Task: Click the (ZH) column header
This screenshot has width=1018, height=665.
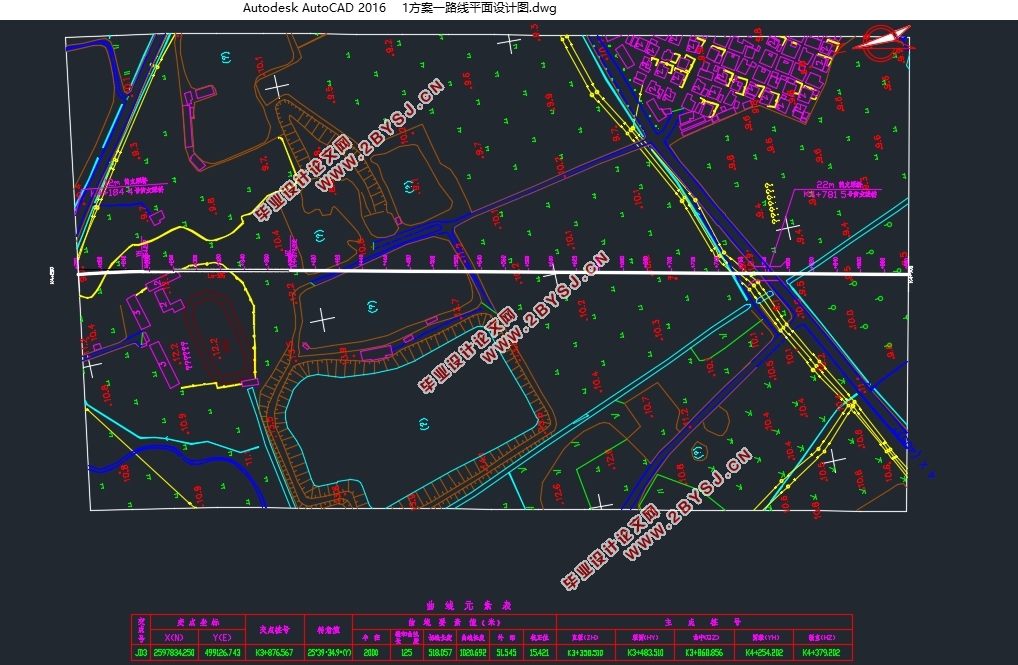Action: [x=586, y=637]
